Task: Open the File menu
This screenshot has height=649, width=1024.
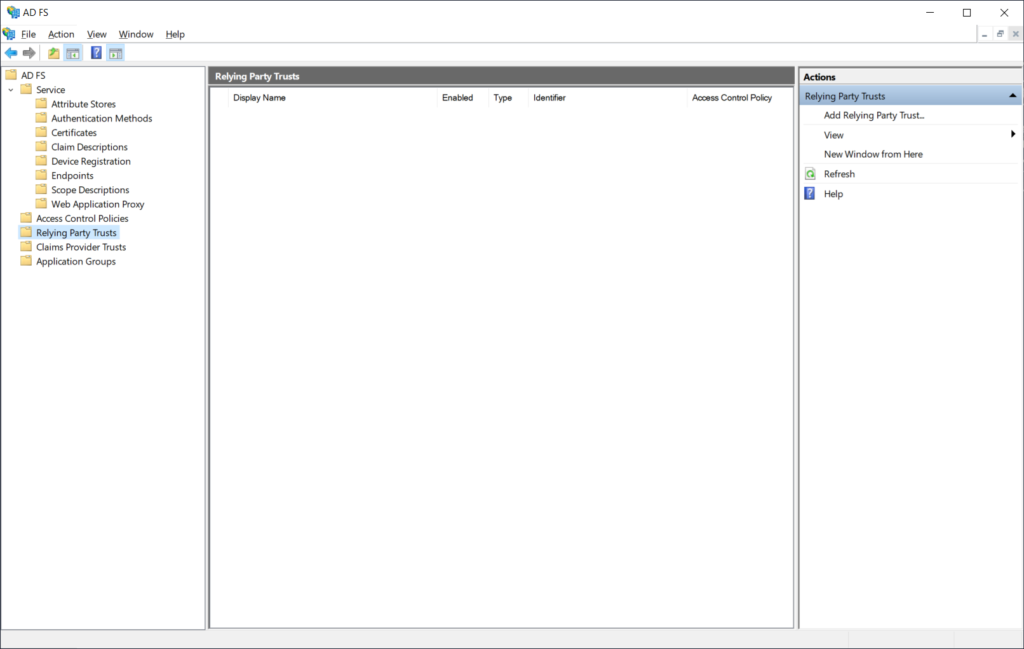Action: click(x=29, y=34)
